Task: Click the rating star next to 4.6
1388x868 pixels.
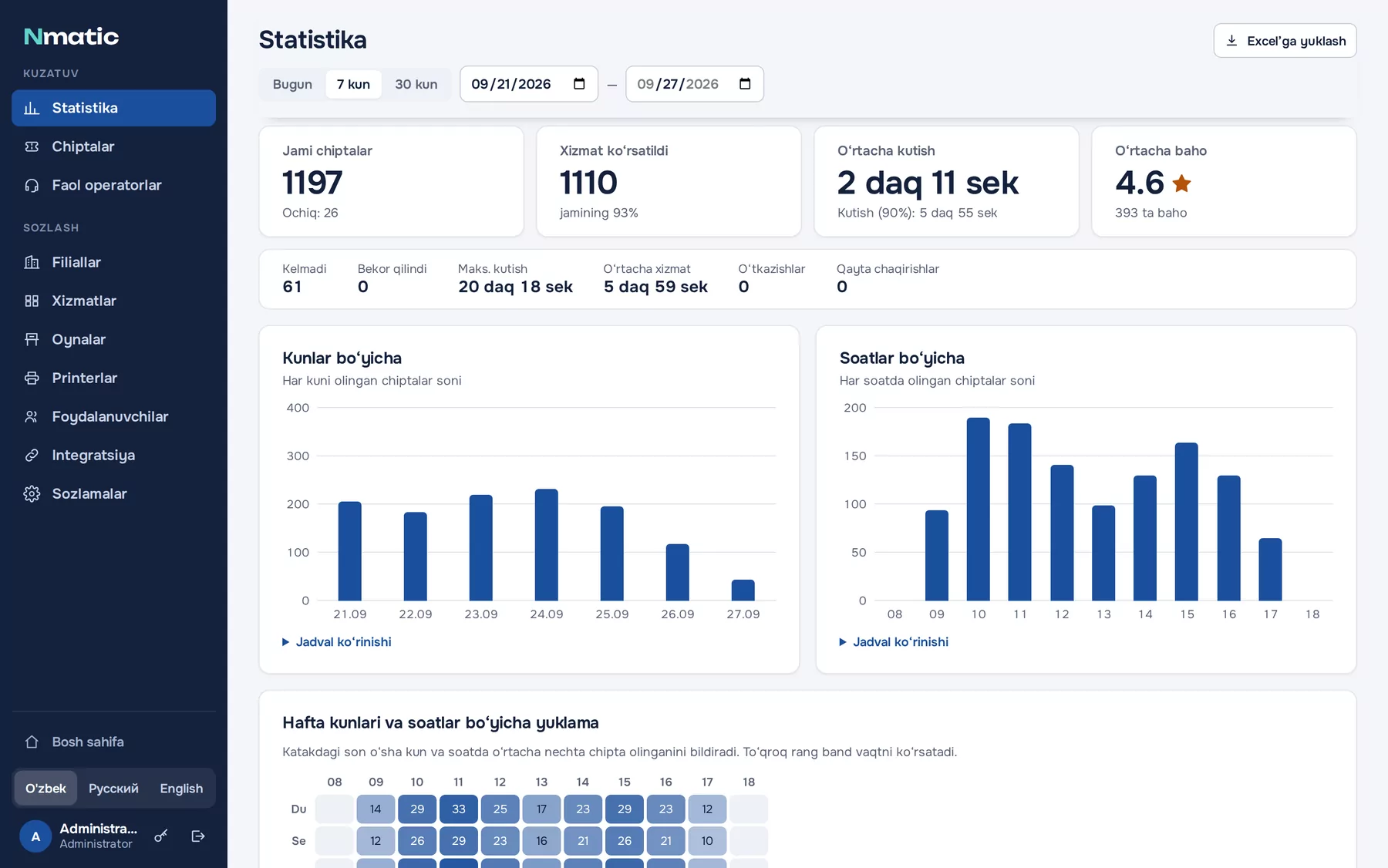Action: tap(1181, 183)
